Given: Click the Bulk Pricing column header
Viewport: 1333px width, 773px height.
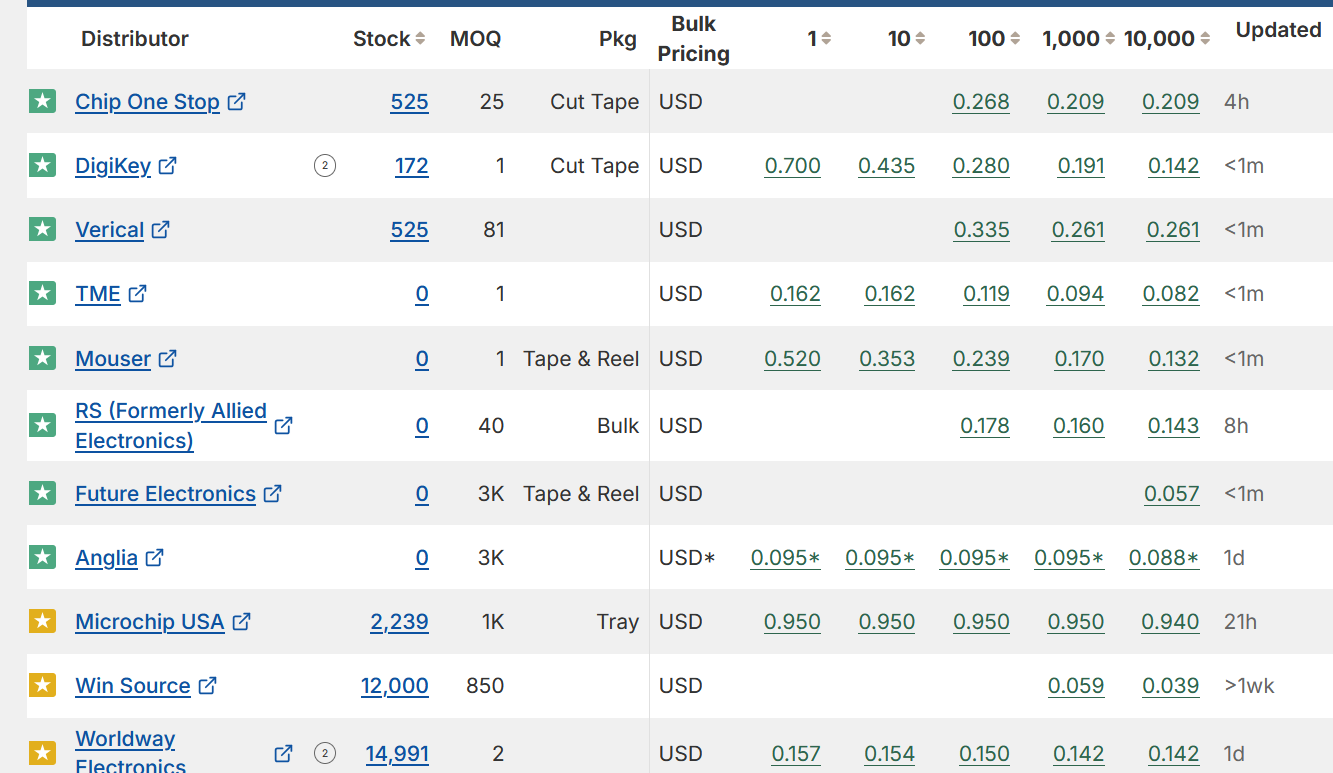Looking at the screenshot, I should click(x=694, y=39).
